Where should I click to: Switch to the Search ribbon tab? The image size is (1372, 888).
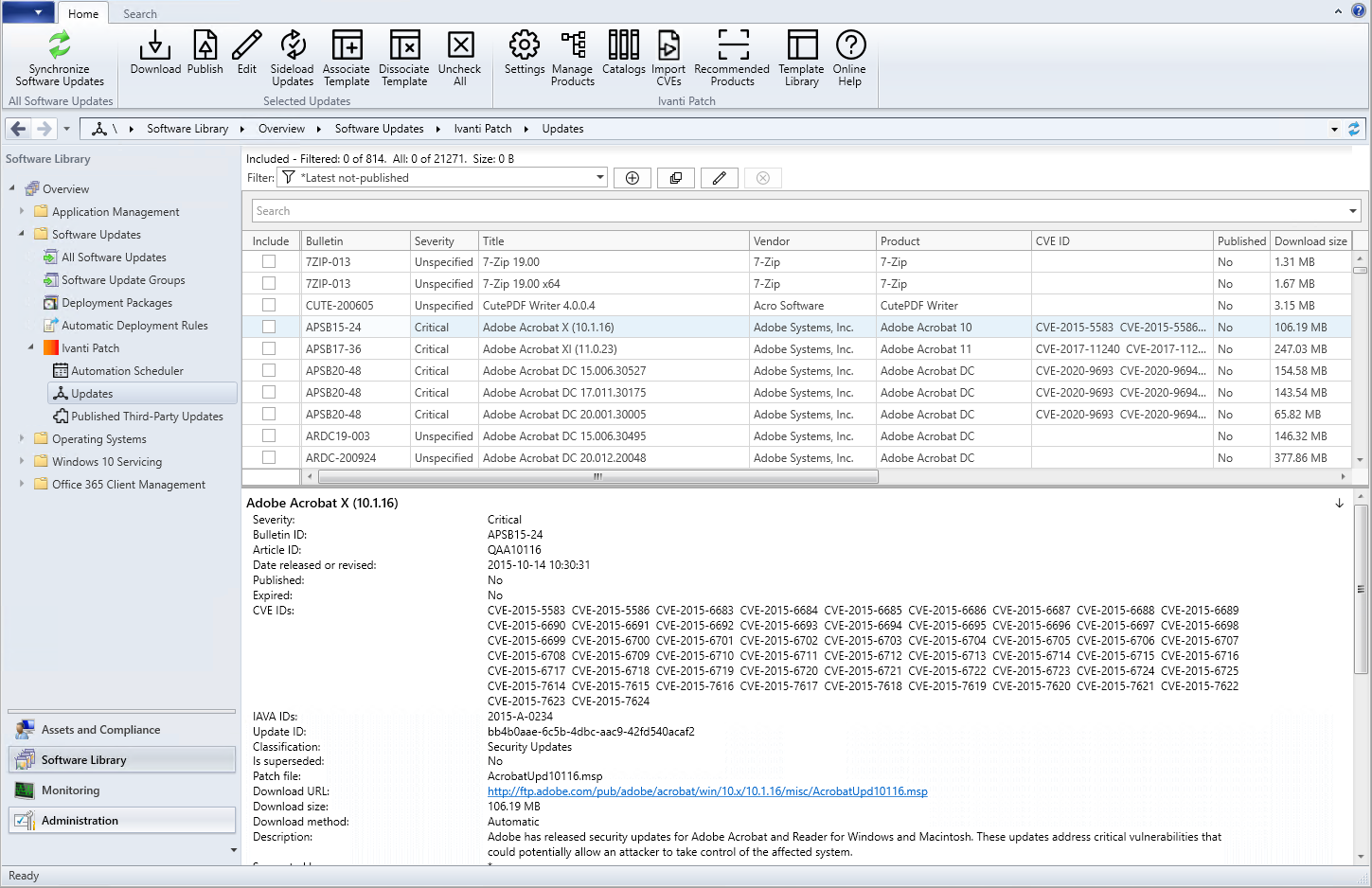tap(140, 14)
